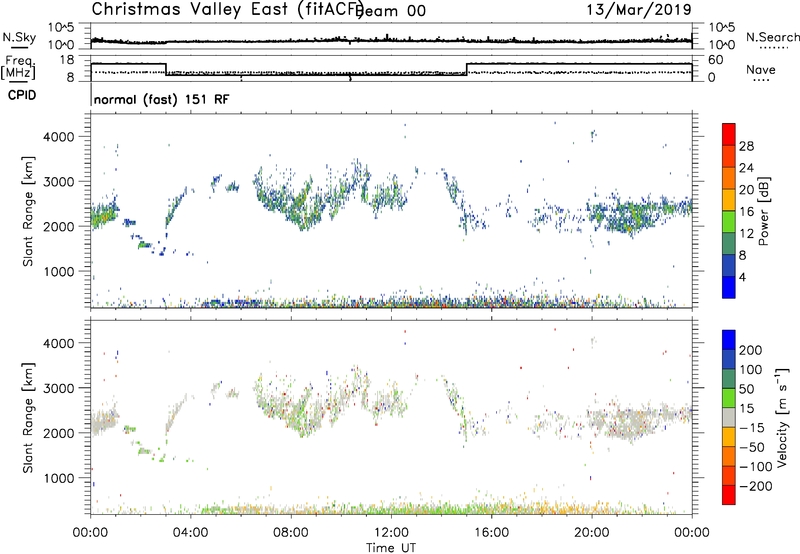800x554 pixels.
Task: Click 'normal (fast) 151 RF' text
Action: tap(162, 99)
